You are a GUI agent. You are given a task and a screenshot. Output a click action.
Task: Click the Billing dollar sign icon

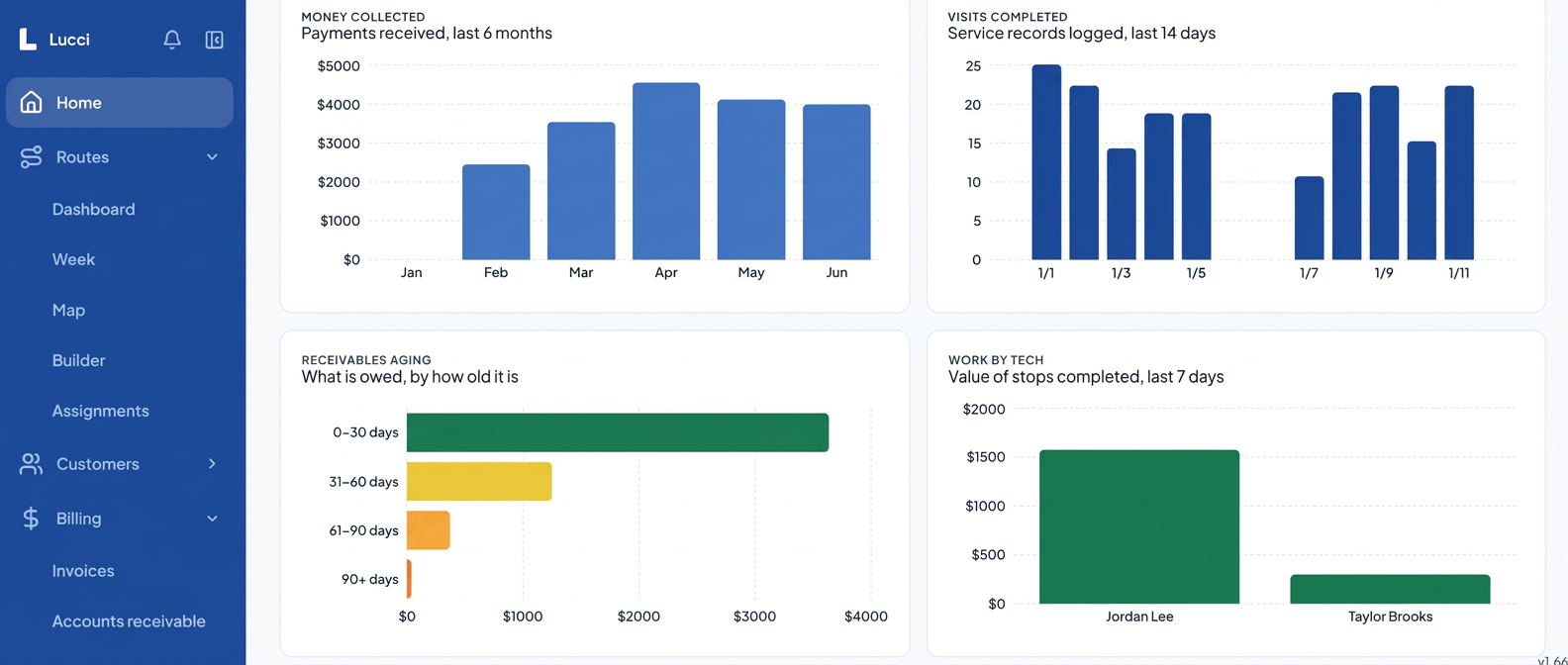[31, 518]
